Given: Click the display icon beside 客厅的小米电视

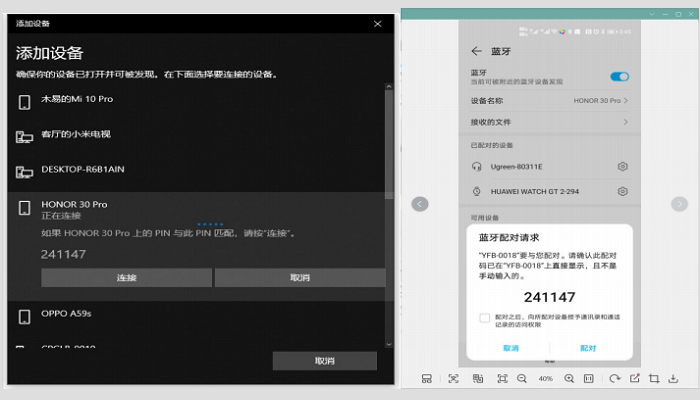Looking at the screenshot, I should [x=25, y=137].
